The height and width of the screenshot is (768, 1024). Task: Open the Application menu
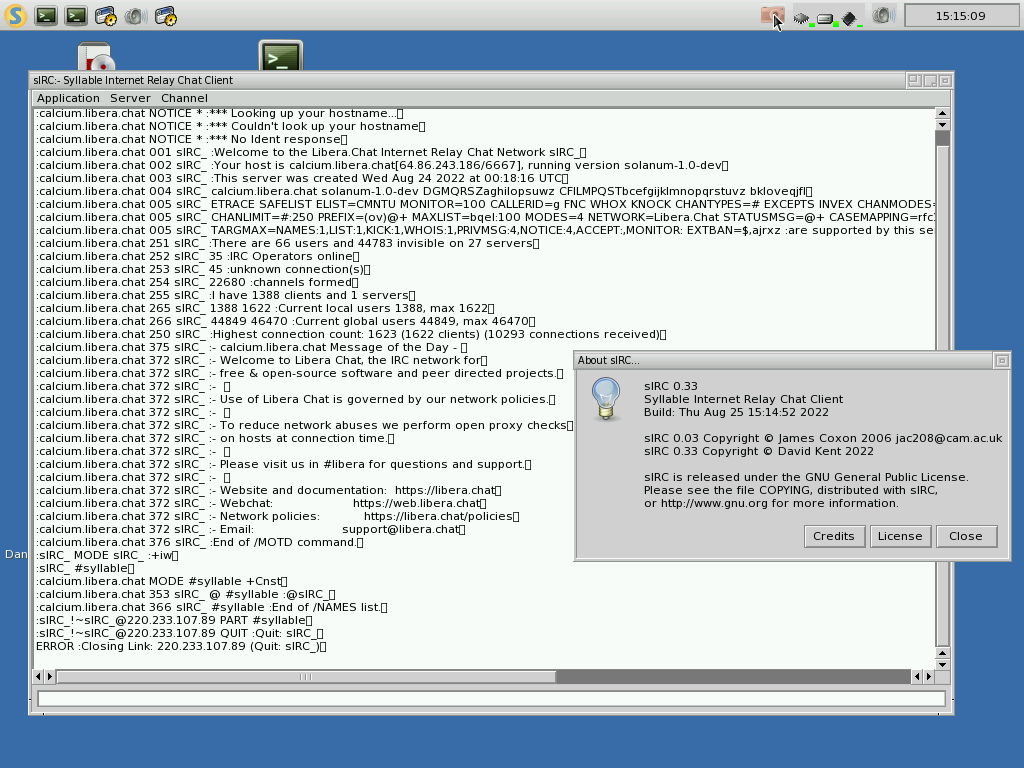point(68,98)
